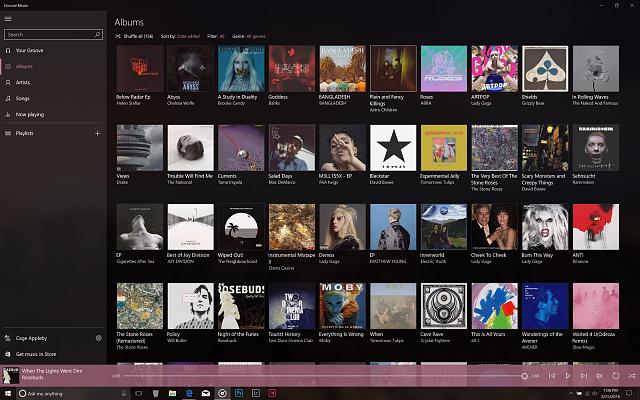Open File Explorer from the taskbar

point(172,393)
